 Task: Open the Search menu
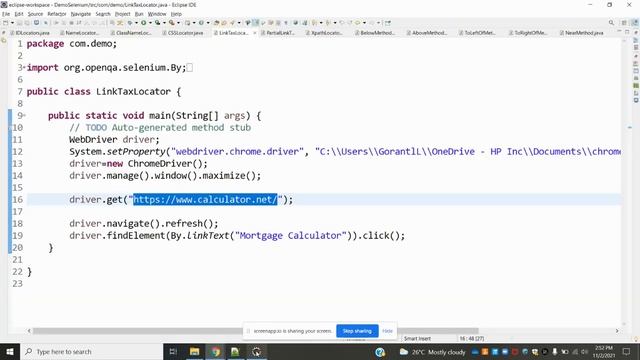tap(103, 14)
